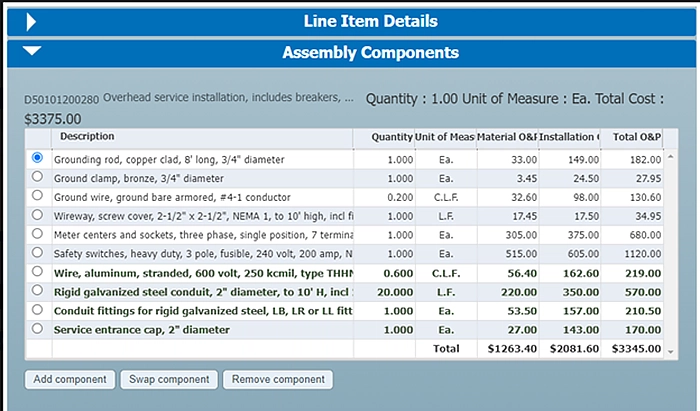Click the assembly cost $3375.00 text
This screenshot has width=700, height=411.
click(x=53, y=119)
